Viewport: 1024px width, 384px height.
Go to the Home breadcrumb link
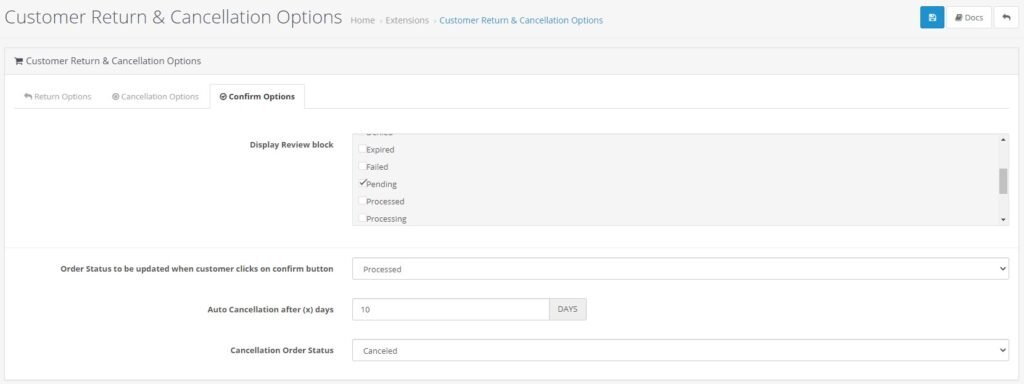tap(362, 20)
